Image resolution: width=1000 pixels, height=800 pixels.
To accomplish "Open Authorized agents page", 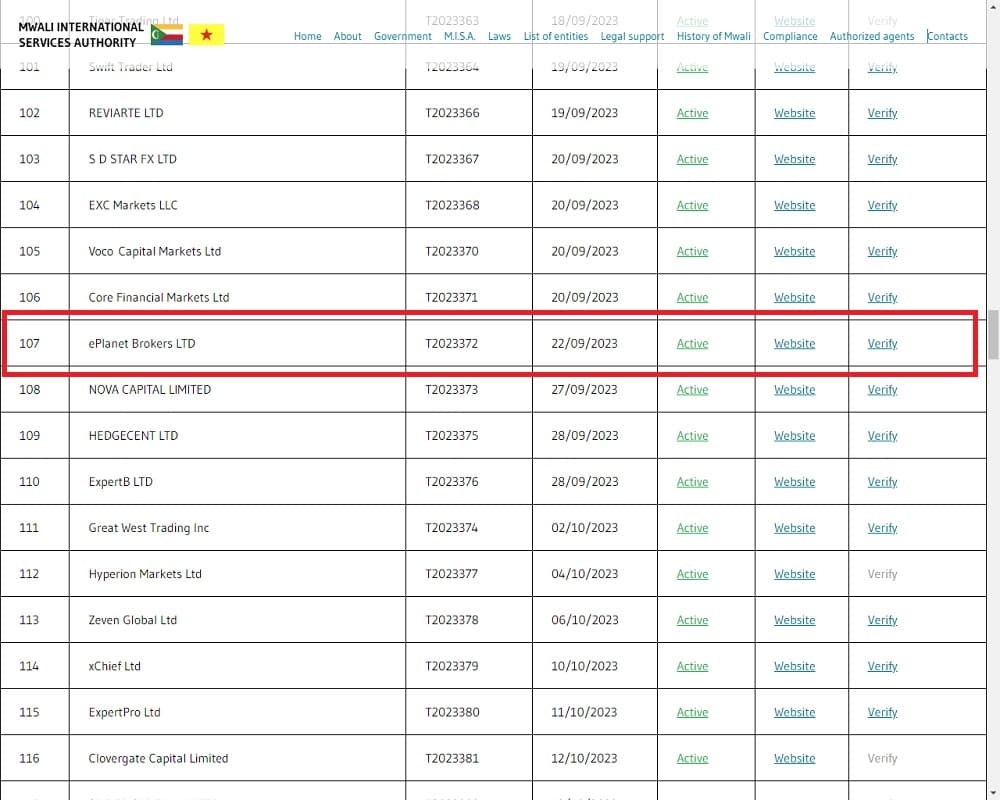I will point(872,36).
